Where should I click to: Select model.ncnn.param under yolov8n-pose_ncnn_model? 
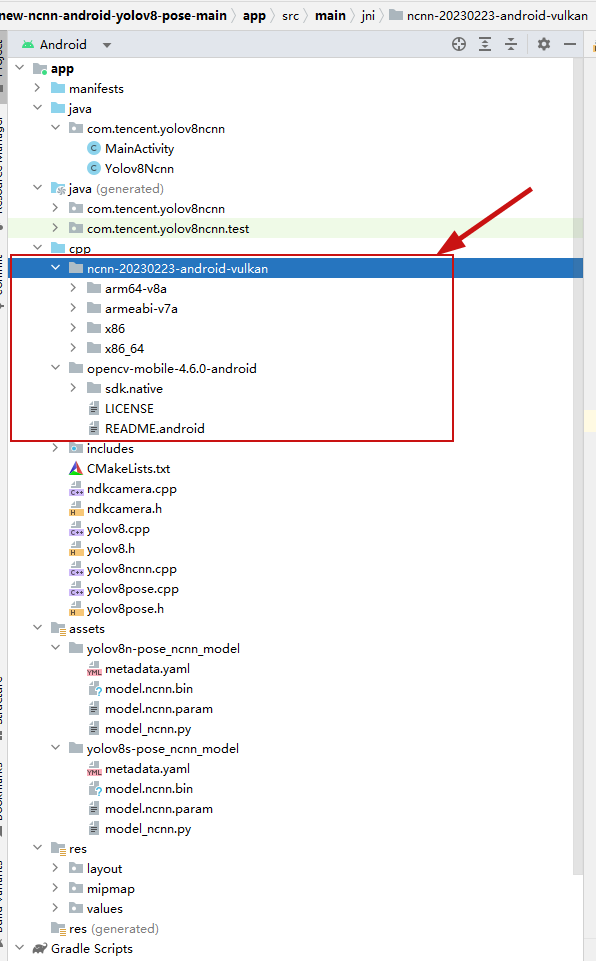159,709
